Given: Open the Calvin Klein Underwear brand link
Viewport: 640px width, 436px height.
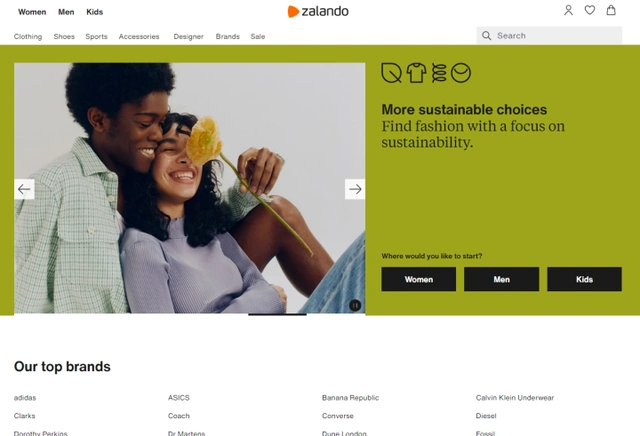Looking at the screenshot, I should 515,398.
